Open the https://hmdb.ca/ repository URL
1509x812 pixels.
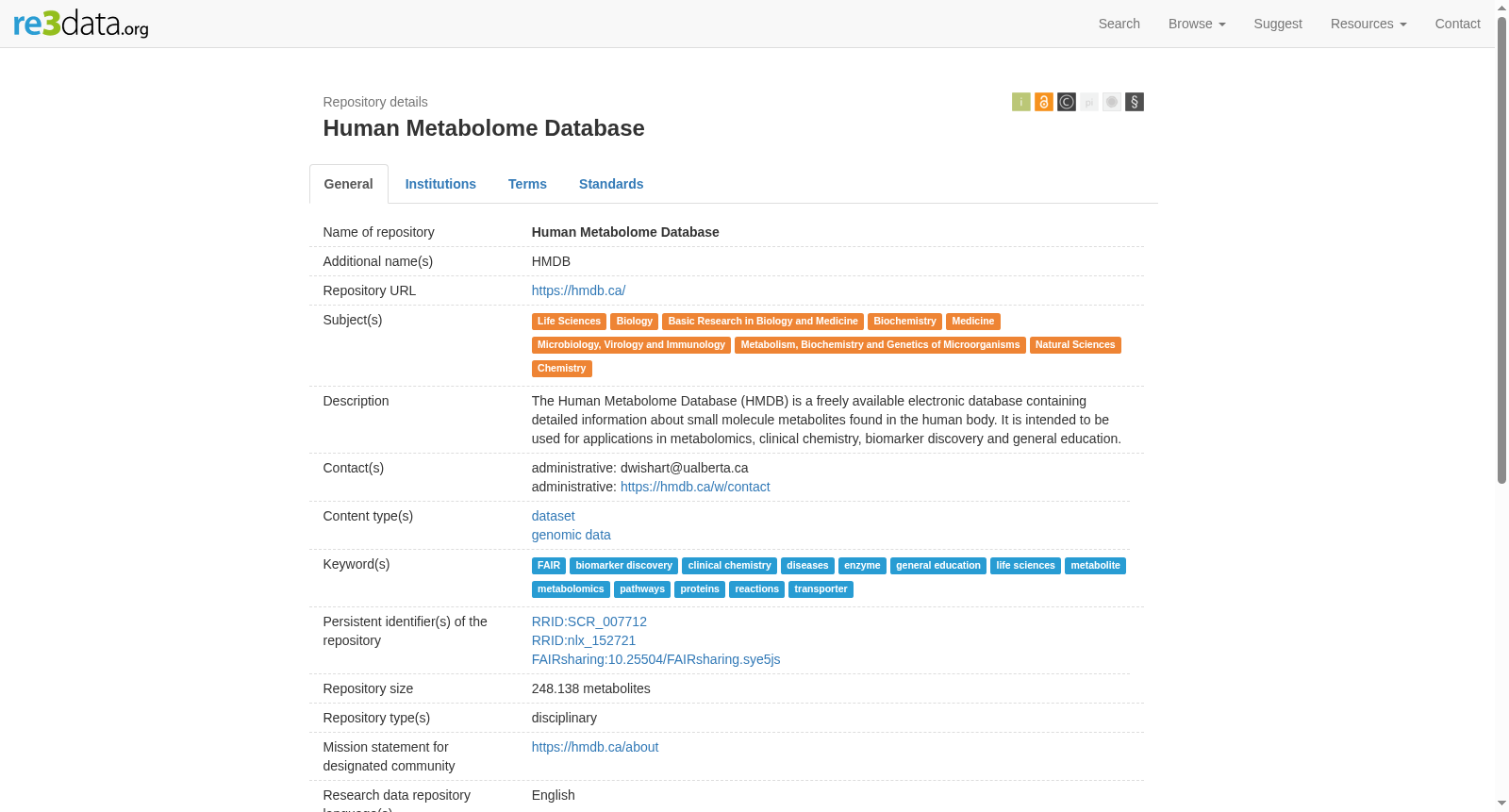click(578, 290)
